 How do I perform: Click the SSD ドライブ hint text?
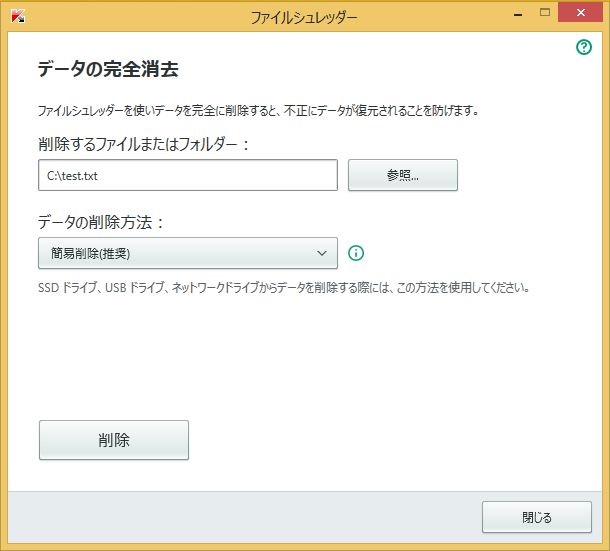coord(284,288)
